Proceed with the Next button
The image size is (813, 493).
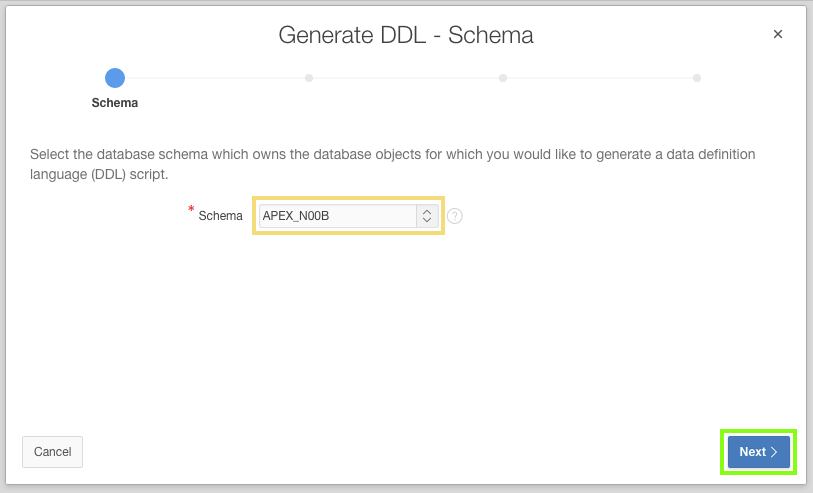coord(758,452)
